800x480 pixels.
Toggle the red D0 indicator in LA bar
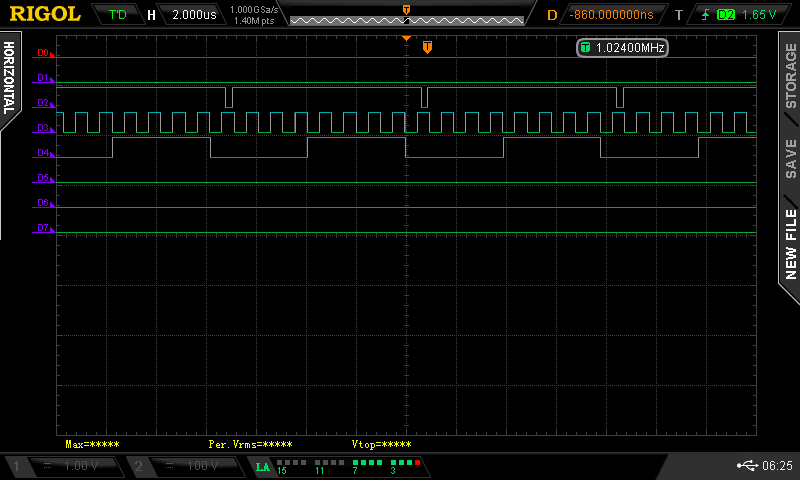pos(417,463)
